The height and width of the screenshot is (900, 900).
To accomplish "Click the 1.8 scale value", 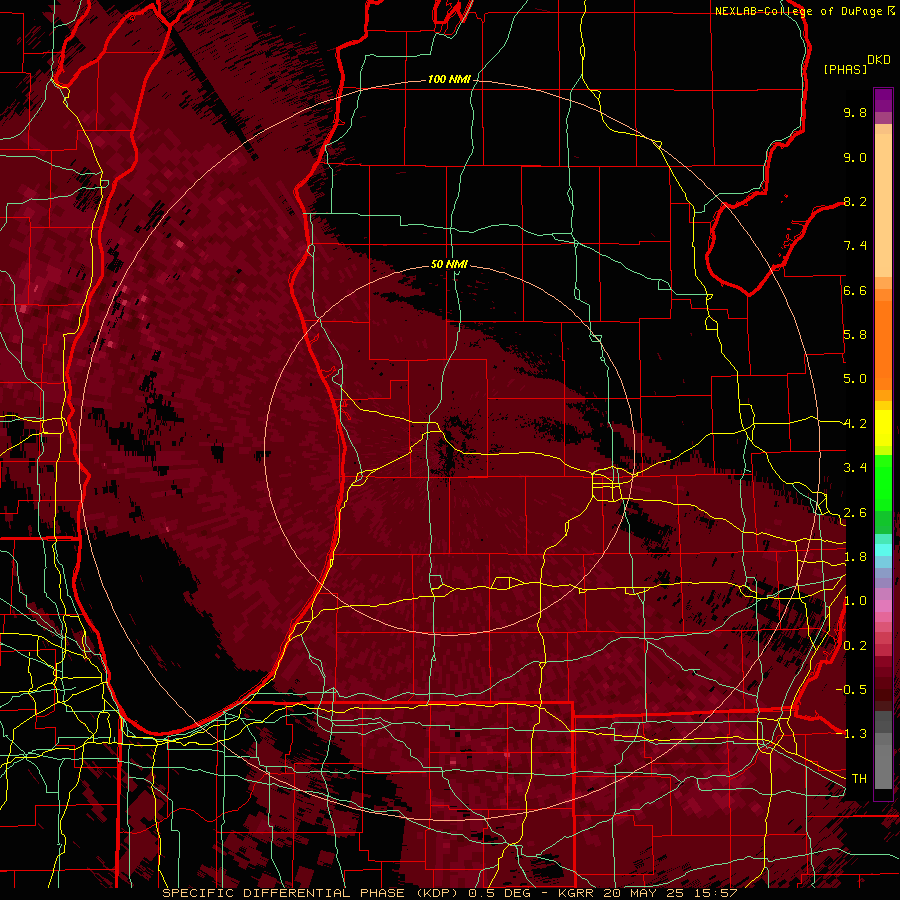I will click(855, 557).
